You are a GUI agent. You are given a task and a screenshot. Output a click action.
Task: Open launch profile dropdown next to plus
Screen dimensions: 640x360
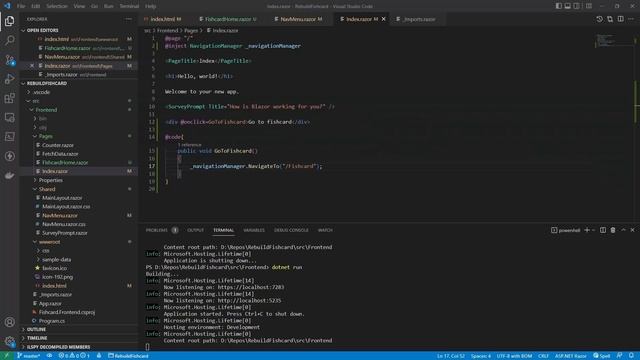point(593,230)
